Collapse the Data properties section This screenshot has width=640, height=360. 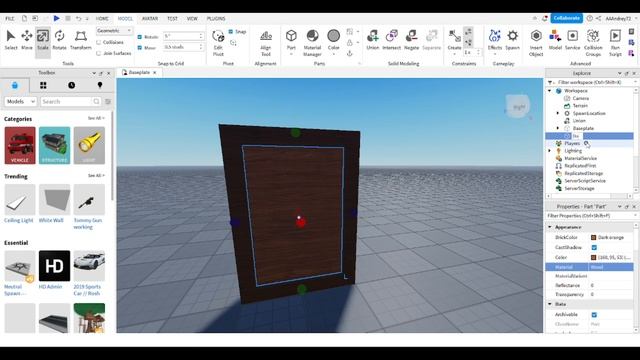[550, 304]
